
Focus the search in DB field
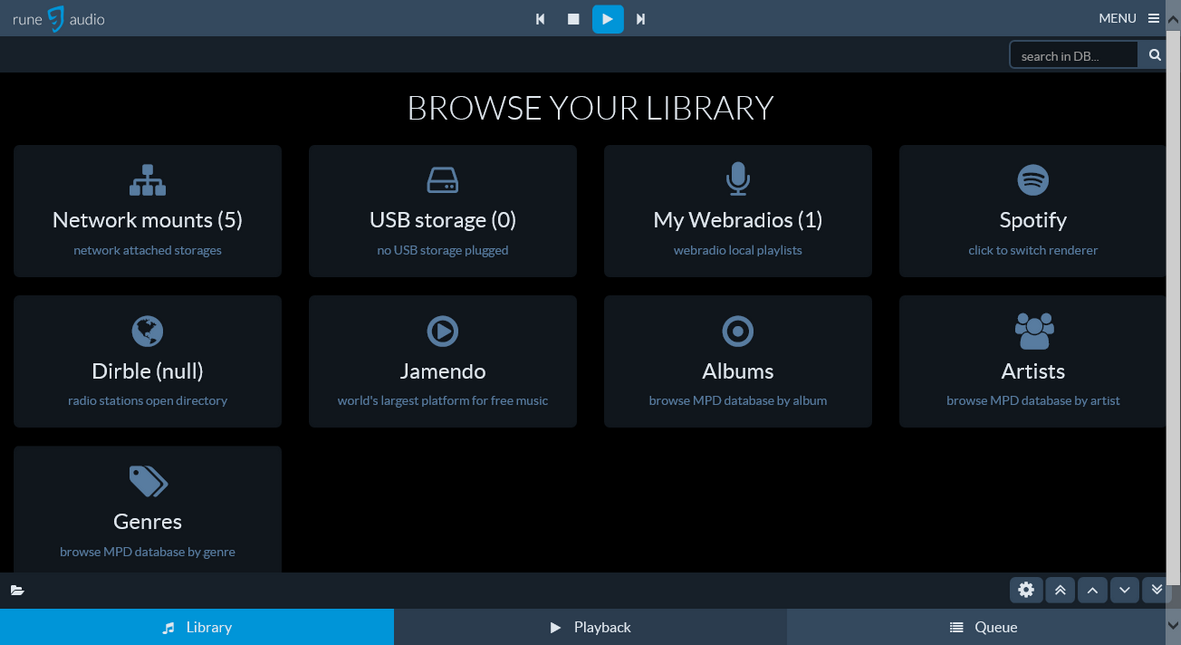(x=1073, y=55)
